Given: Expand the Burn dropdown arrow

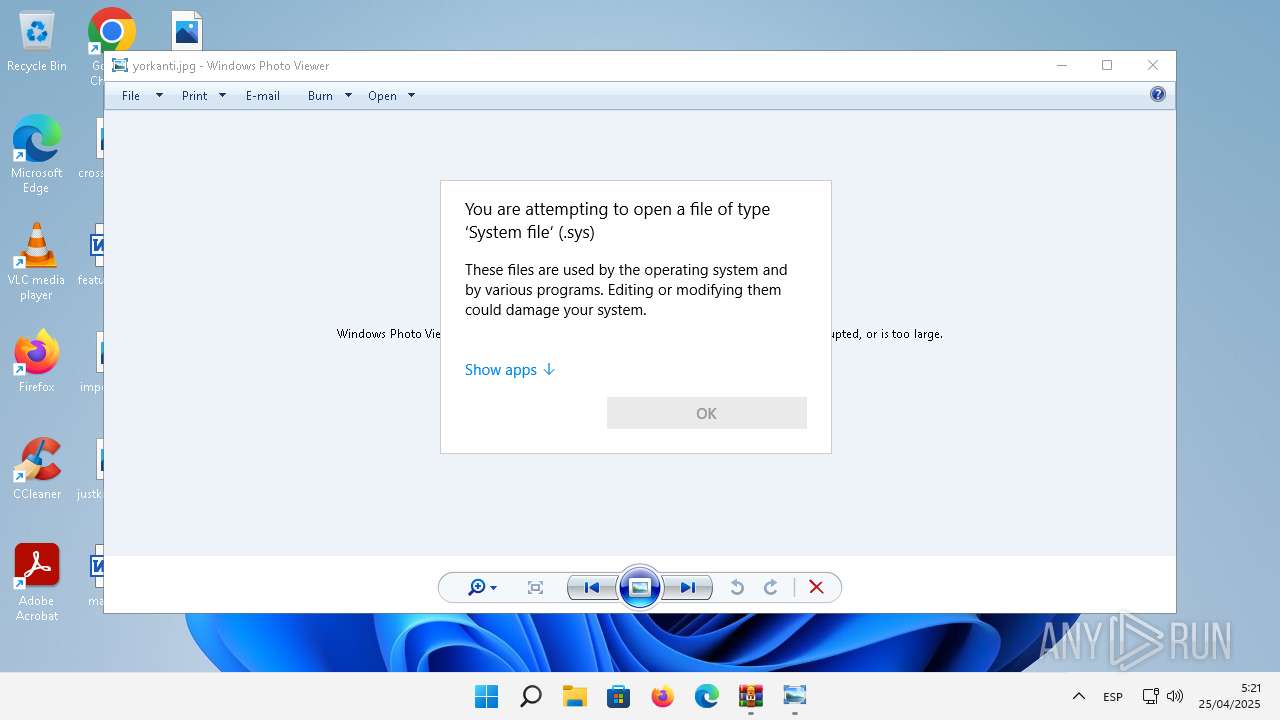Looking at the screenshot, I should (x=348, y=96).
